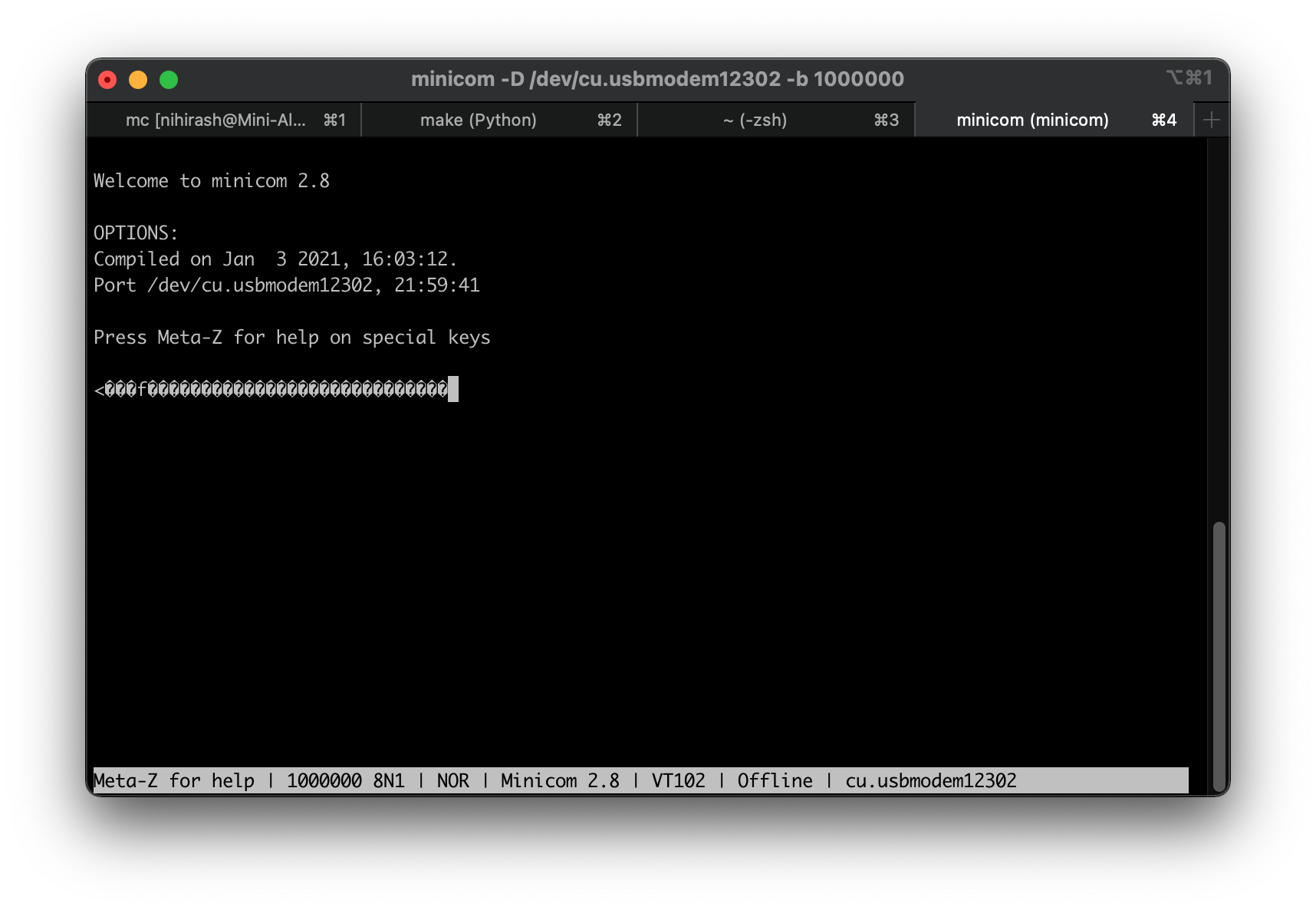Click 'Meta-Z for help' in status bar
1316x910 pixels.
(174, 781)
